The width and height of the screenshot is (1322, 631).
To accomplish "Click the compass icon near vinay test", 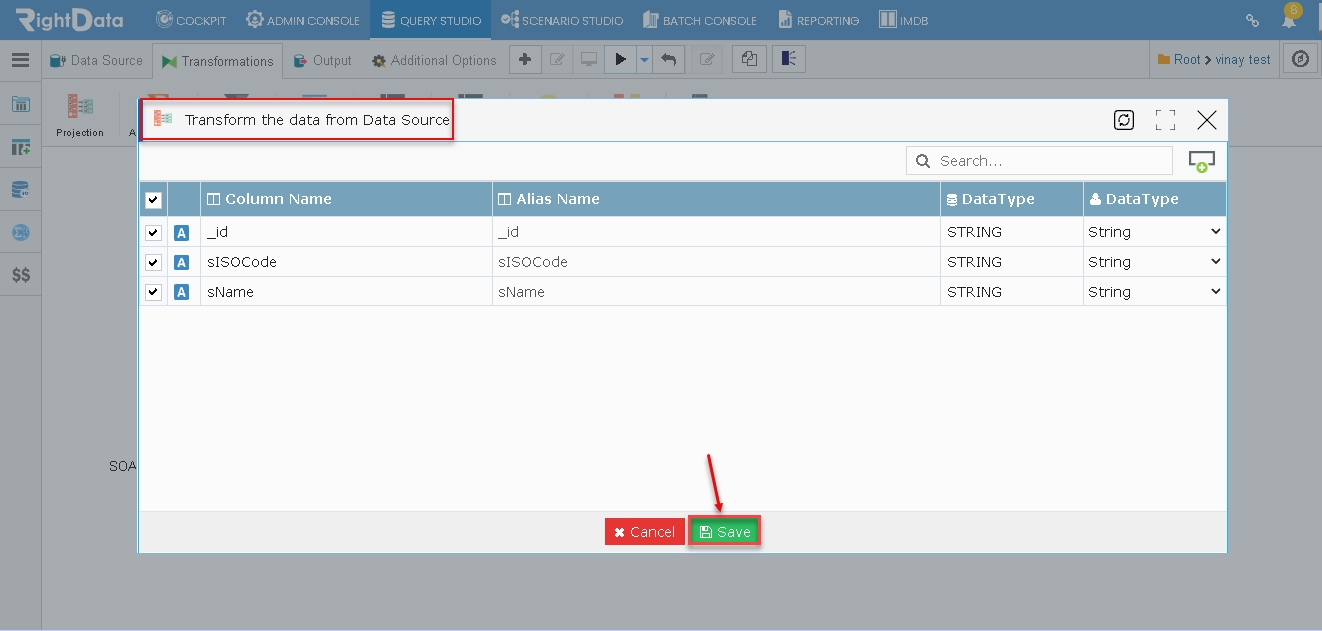I will [1300, 60].
